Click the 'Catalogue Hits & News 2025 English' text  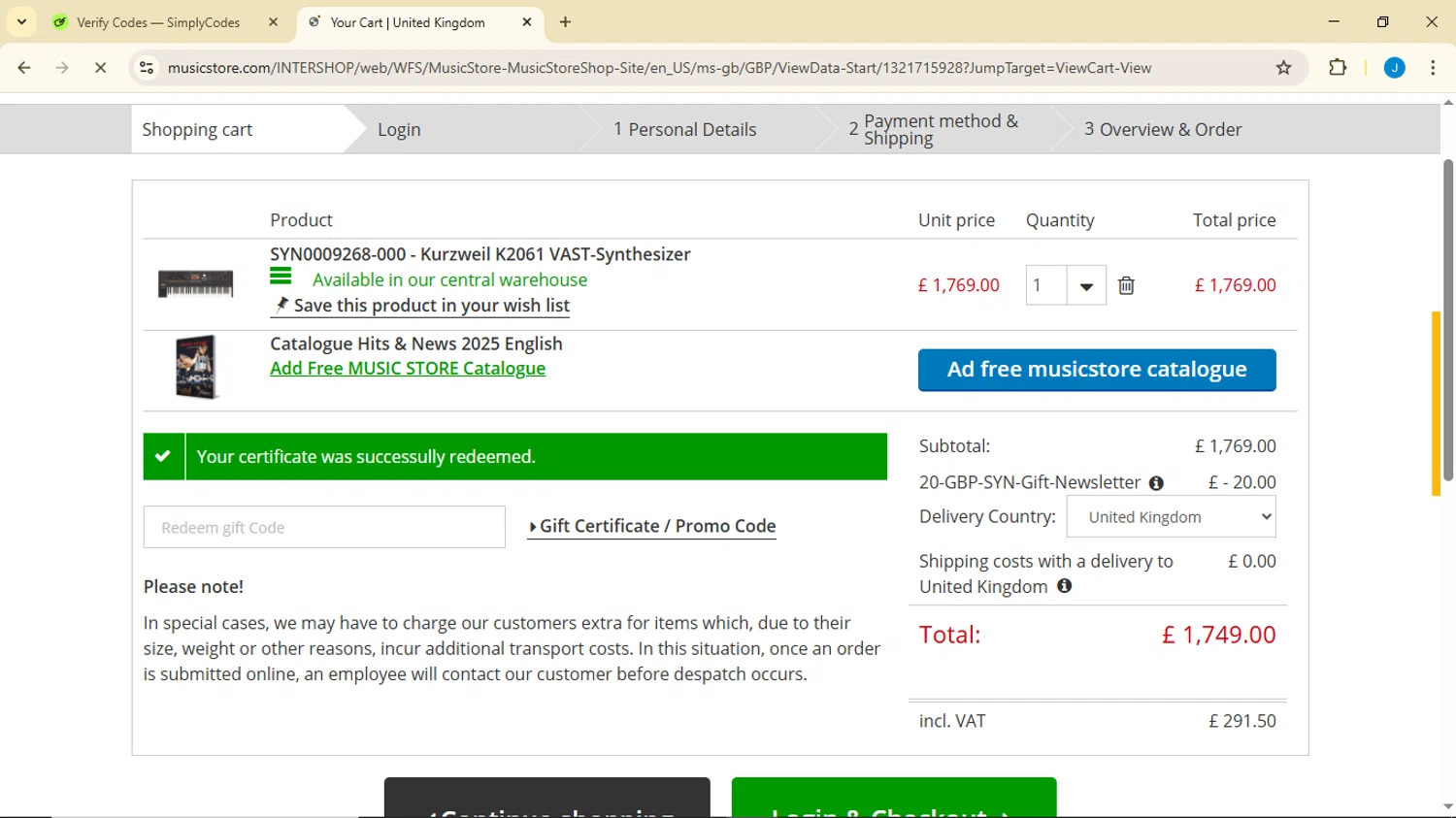(416, 344)
